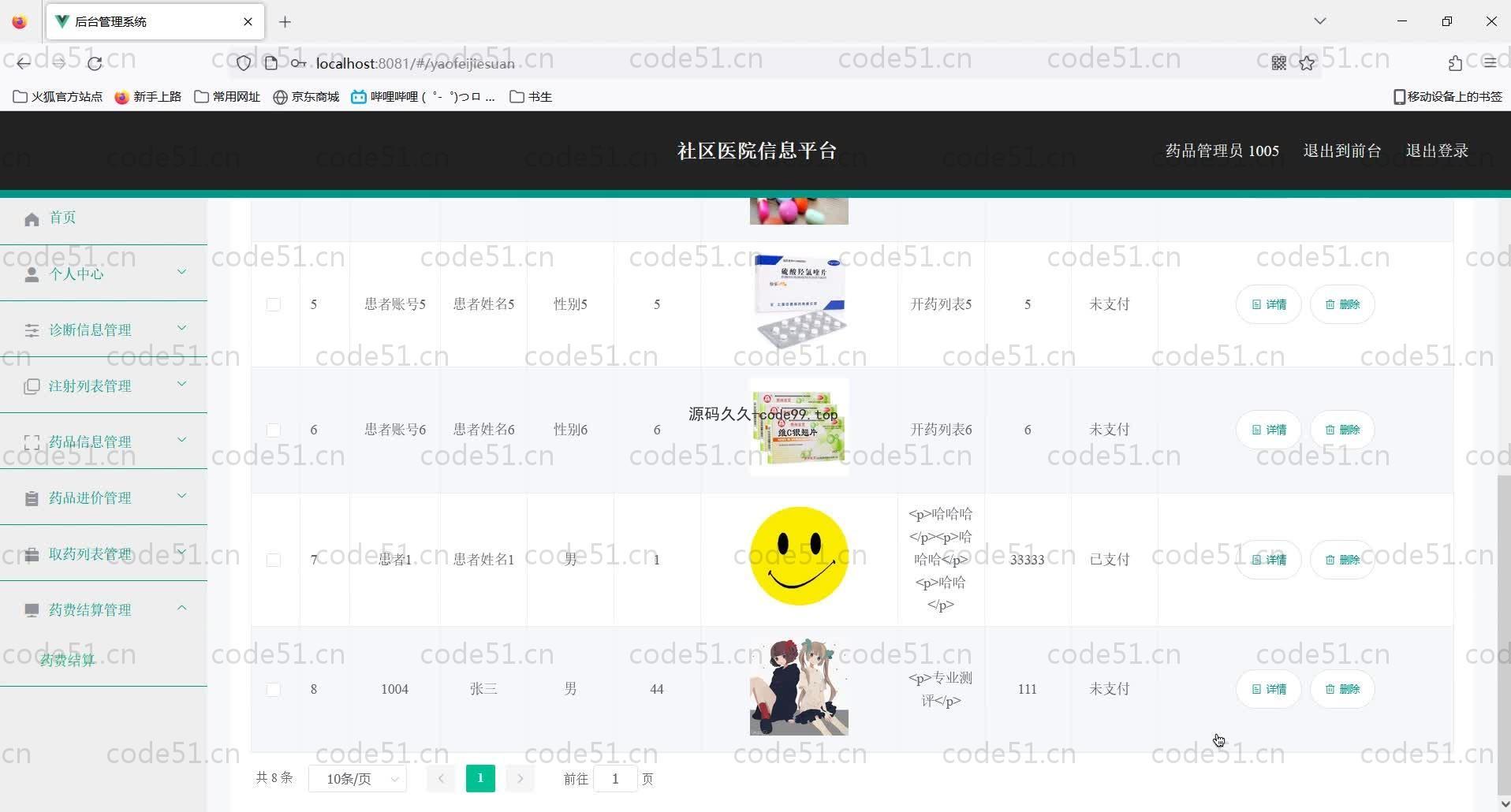
Task: Click the 药费结算管理 monitor icon
Action: [32, 611]
